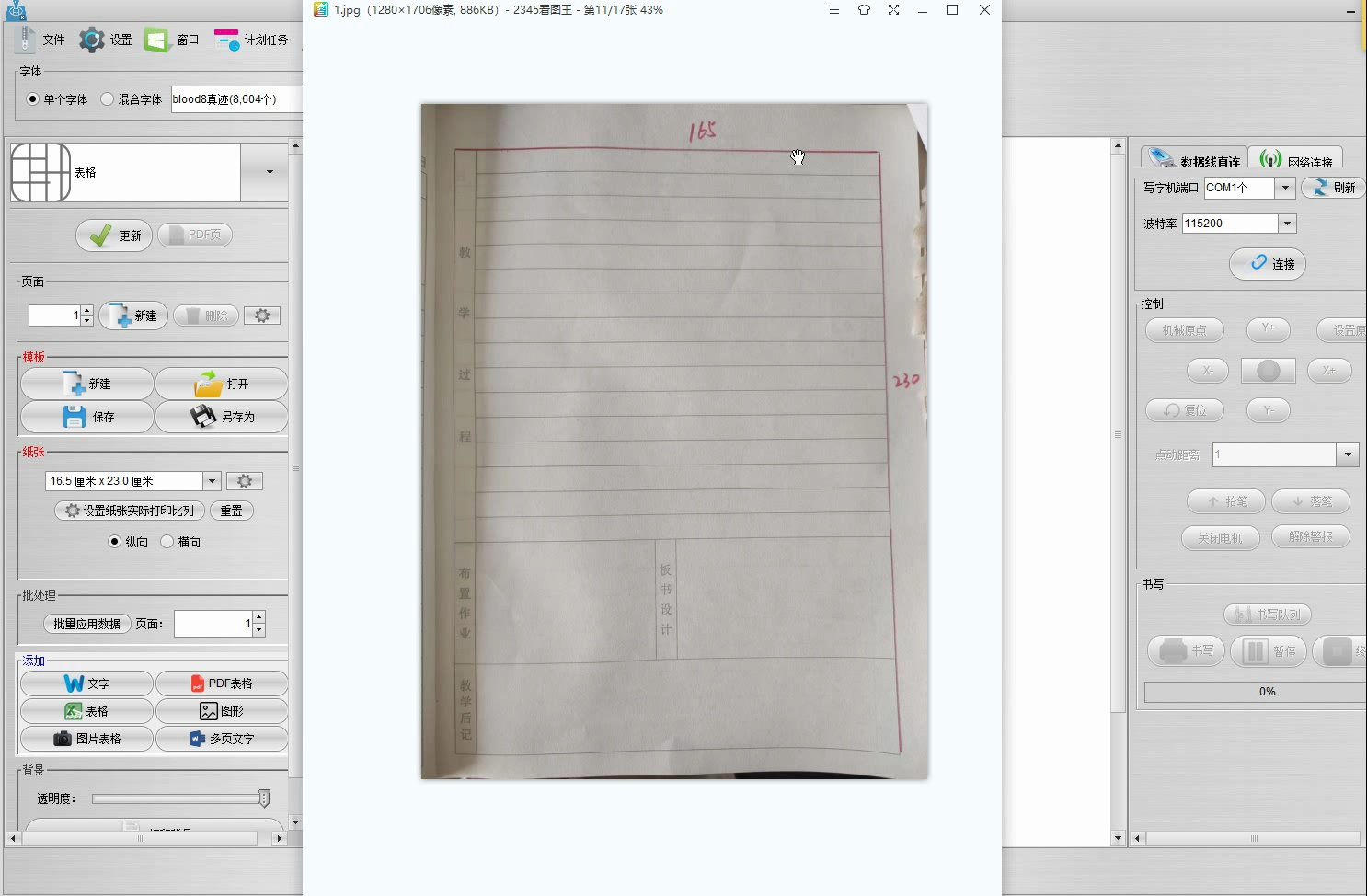Viewport: 1367px width, 896px height.
Task: Open page settings gear next to 删除
Action: [262, 316]
